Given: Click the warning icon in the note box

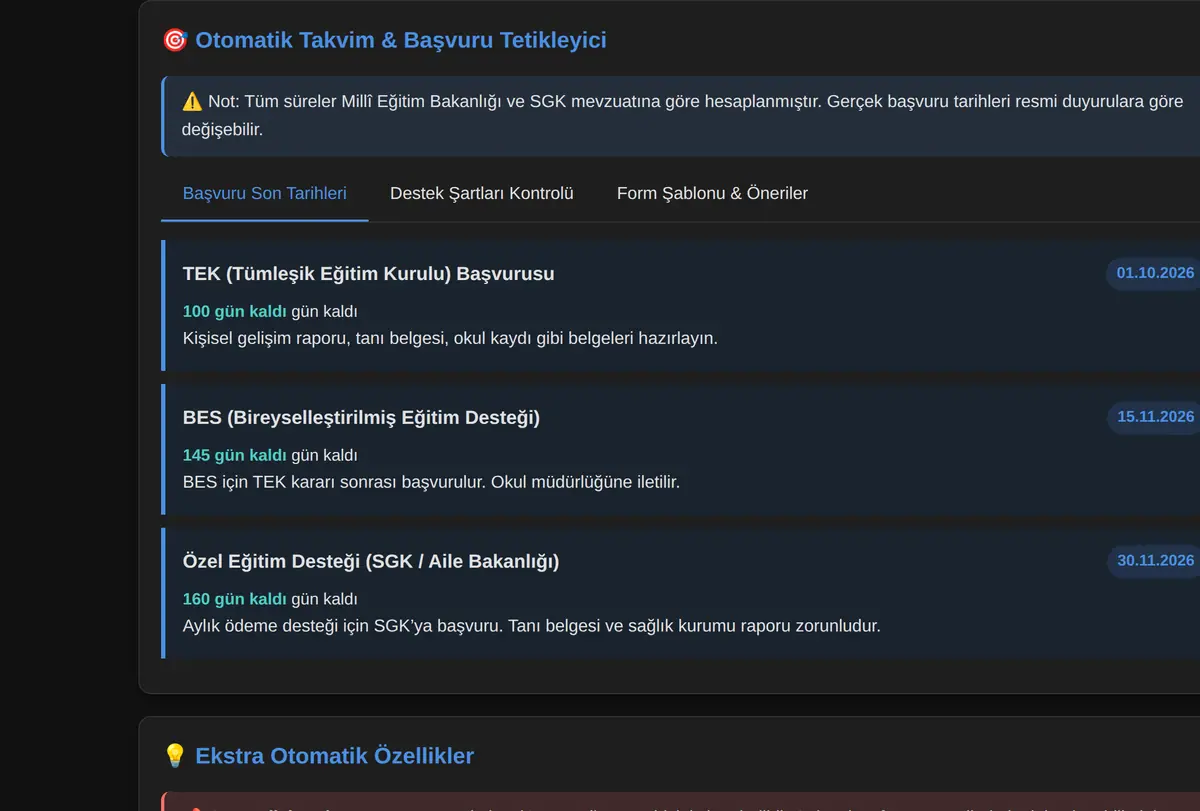Looking at the screenshot, I should (192, 101).
